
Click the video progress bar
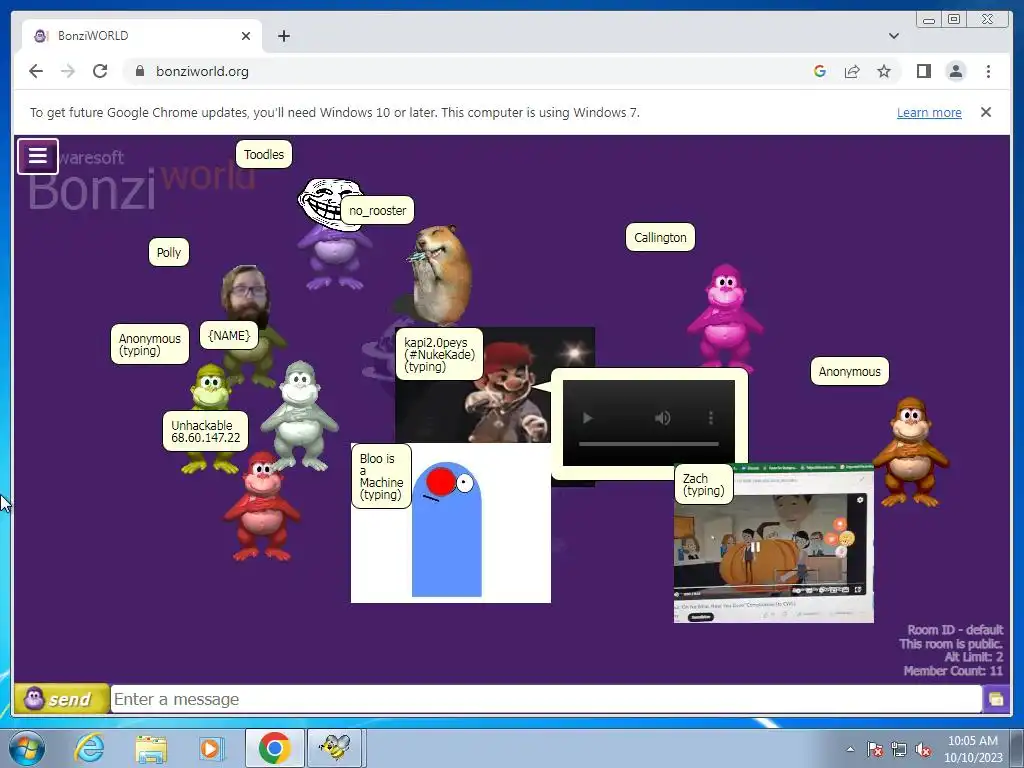click(648, 444)
